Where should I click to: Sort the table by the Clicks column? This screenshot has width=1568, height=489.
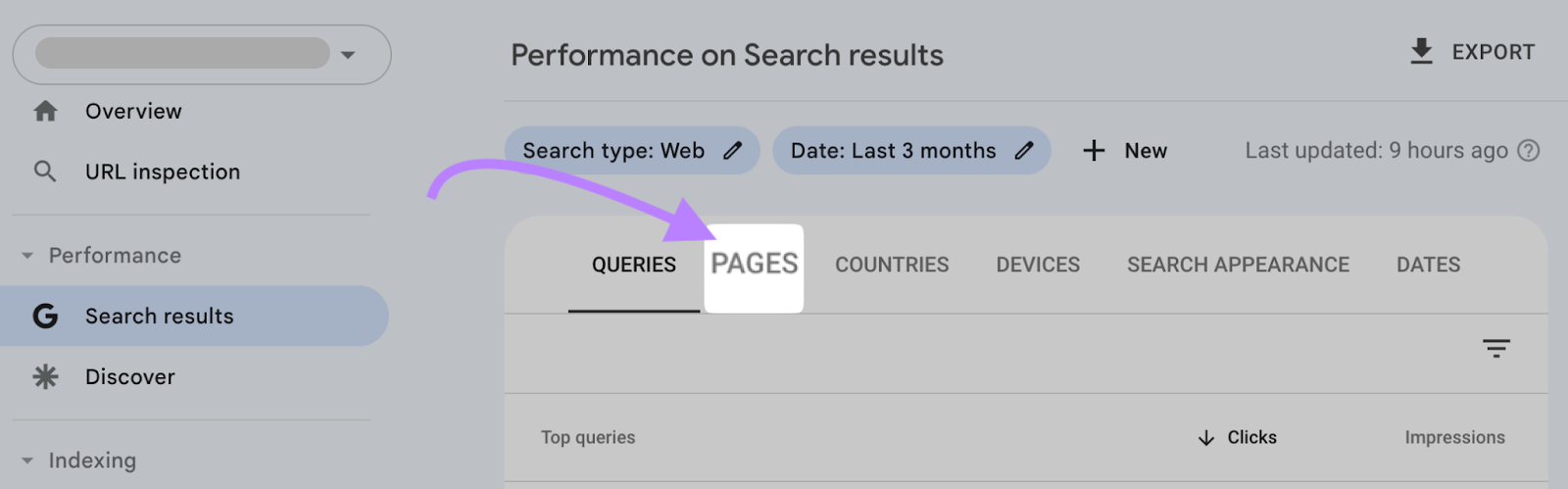(x=1237, y=437)
